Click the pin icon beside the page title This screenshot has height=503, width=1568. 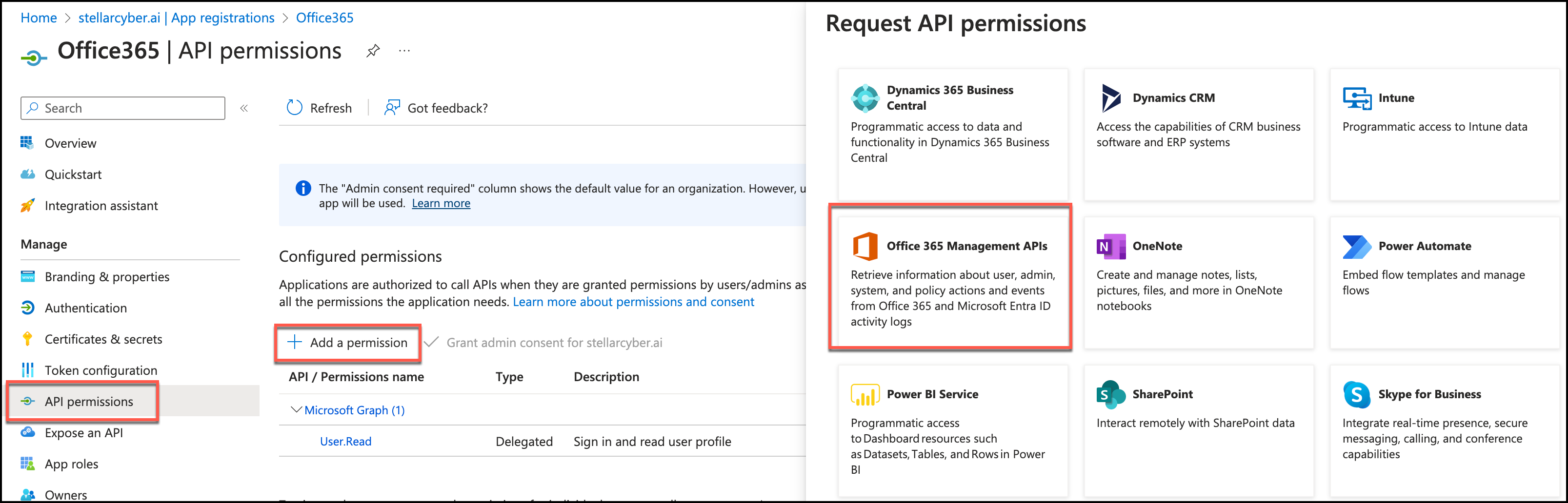[x=373, y=51]
